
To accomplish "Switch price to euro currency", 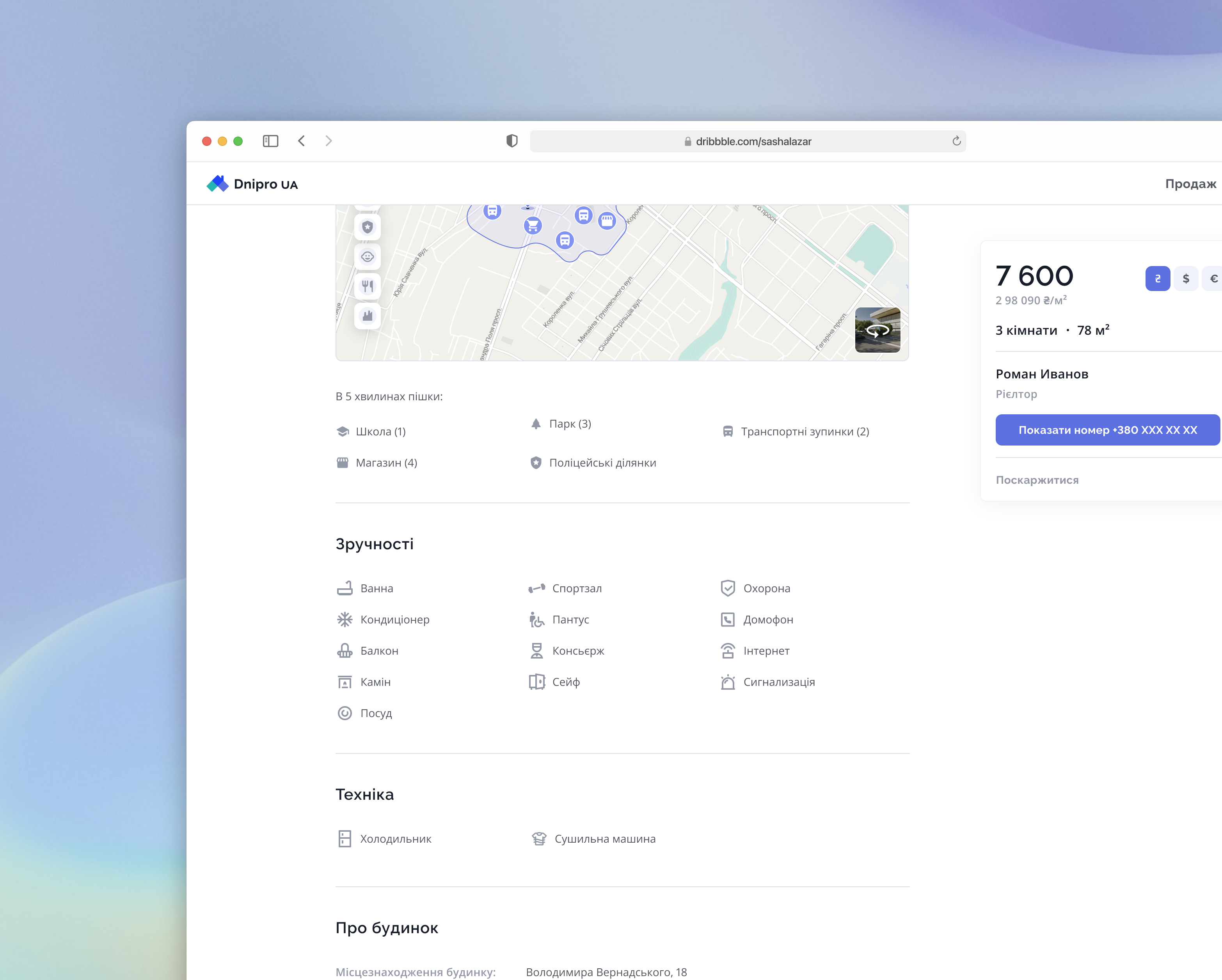I will point(1213,278).
